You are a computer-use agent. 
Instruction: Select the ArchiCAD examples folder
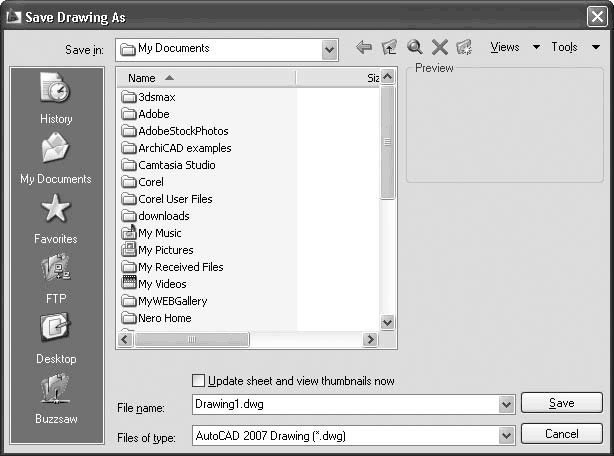coord(184,148)
